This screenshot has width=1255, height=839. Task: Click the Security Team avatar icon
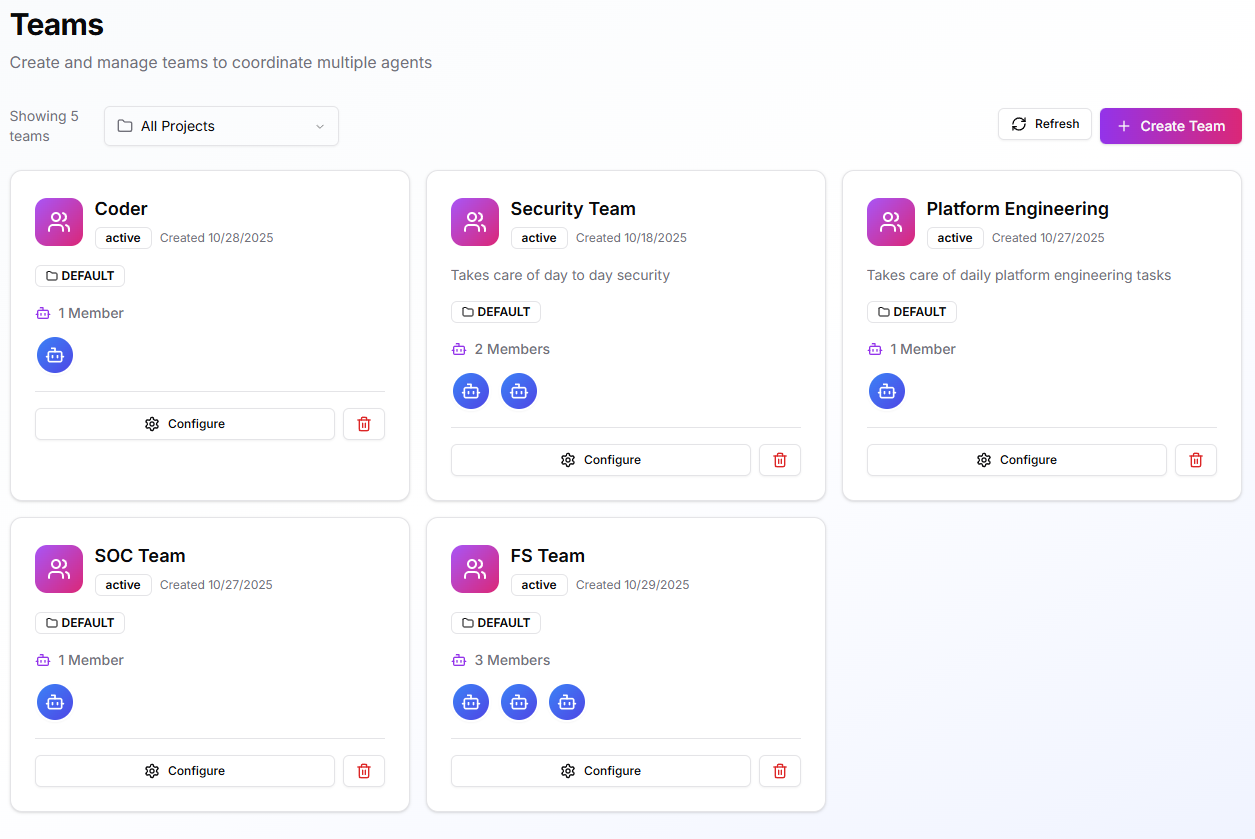pos(475,222)
